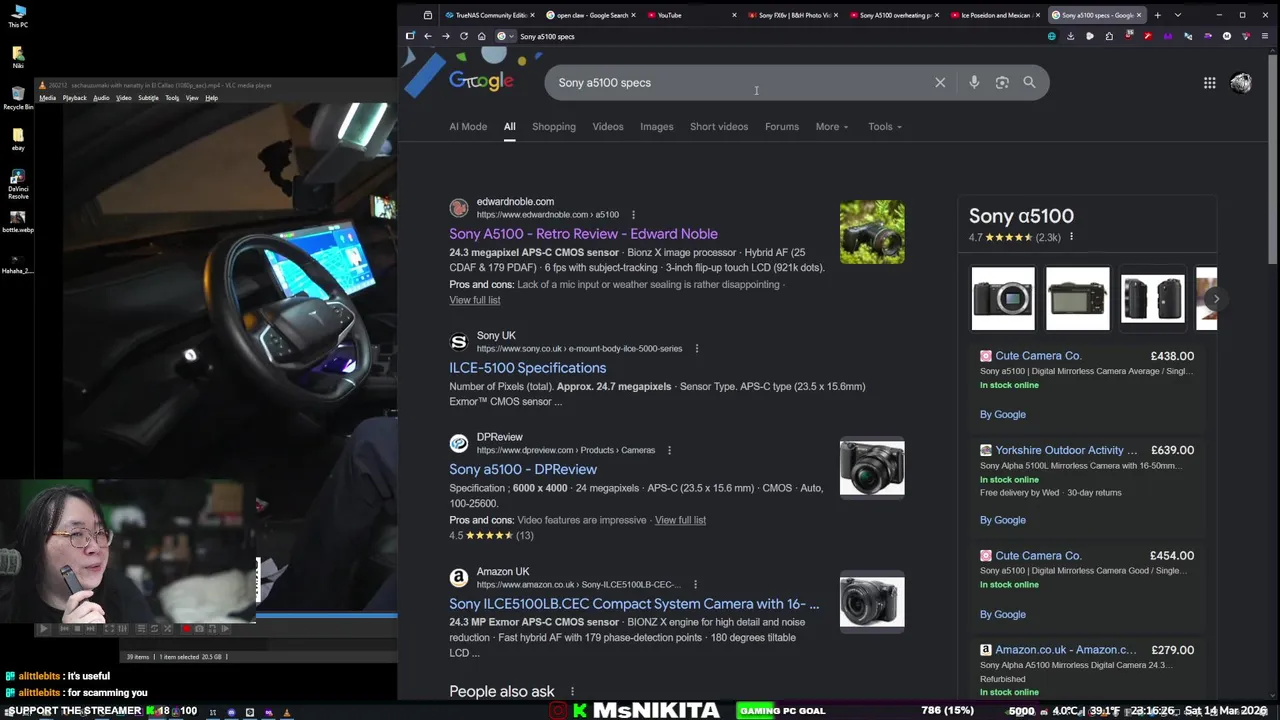Open the browser downloads icon

(1070, 36)
